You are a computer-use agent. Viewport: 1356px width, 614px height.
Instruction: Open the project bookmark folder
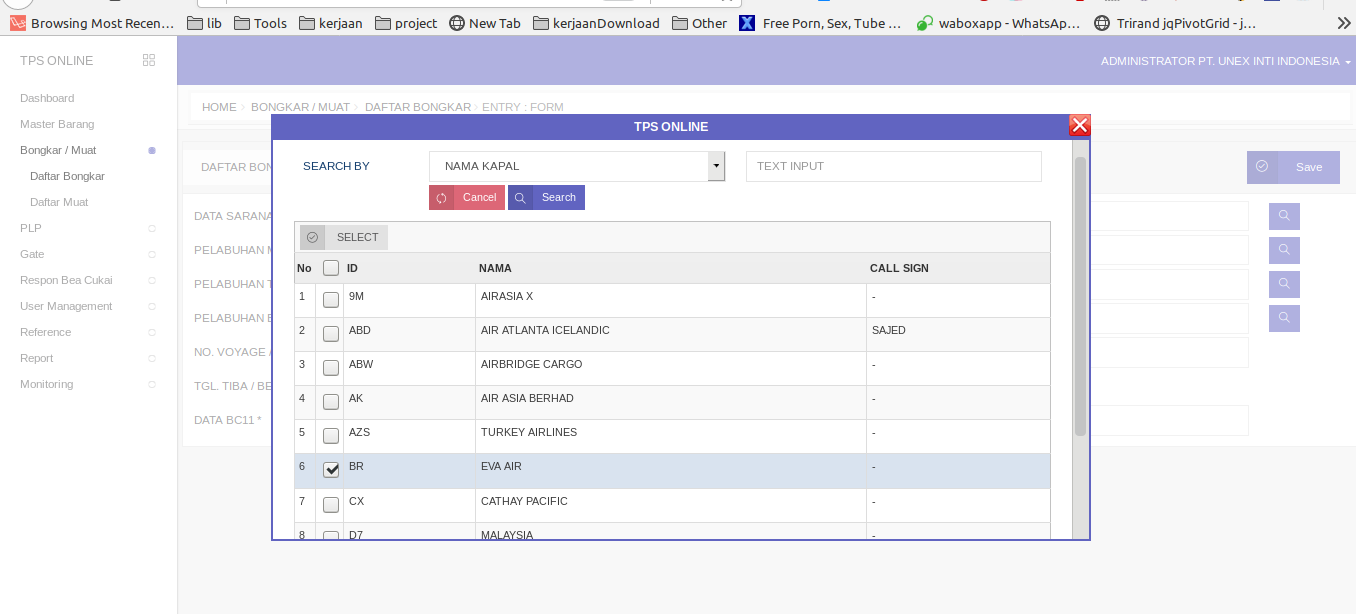pyautogui.click(x=406, y=23)
